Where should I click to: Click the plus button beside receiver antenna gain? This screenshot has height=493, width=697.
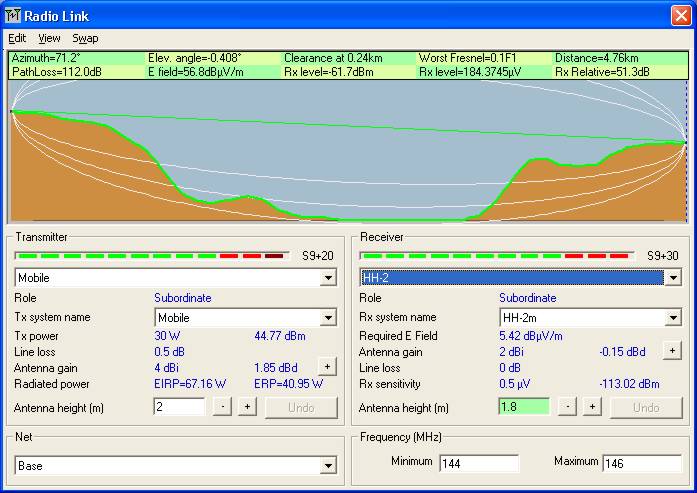[x=672, y=351]
